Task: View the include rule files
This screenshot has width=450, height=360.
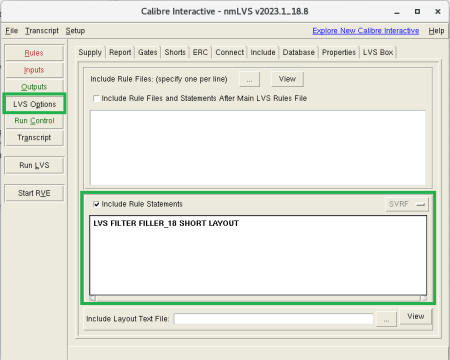Action: (x=287, y=79)
